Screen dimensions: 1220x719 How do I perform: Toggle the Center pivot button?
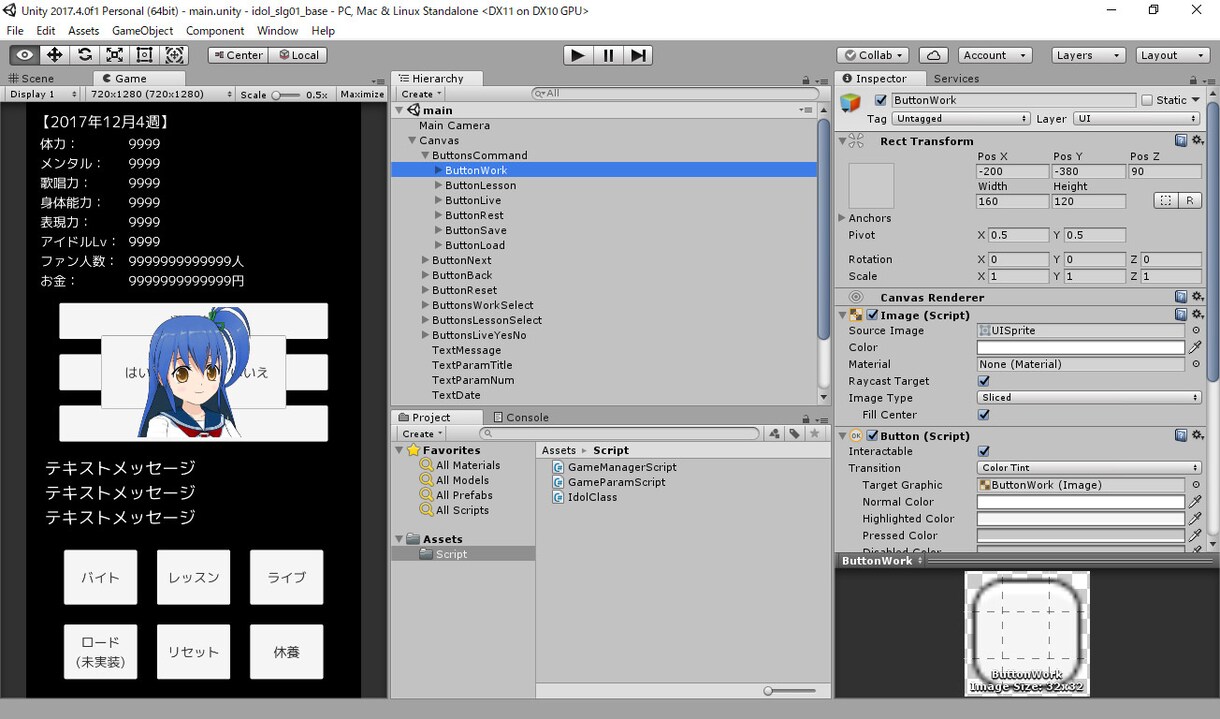237,55
